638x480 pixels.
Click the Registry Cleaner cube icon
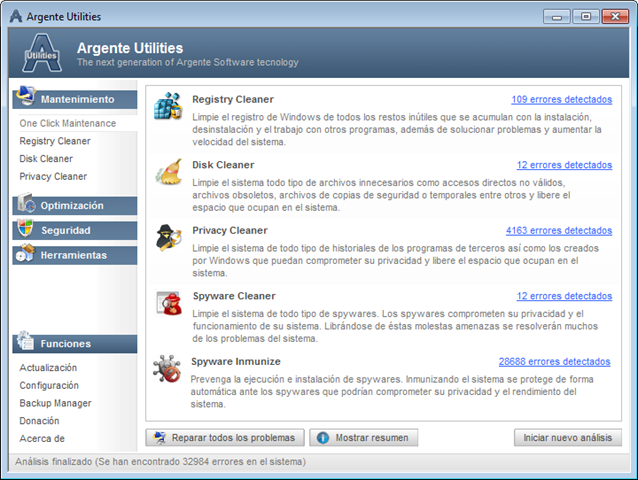[x=167, y=106]
